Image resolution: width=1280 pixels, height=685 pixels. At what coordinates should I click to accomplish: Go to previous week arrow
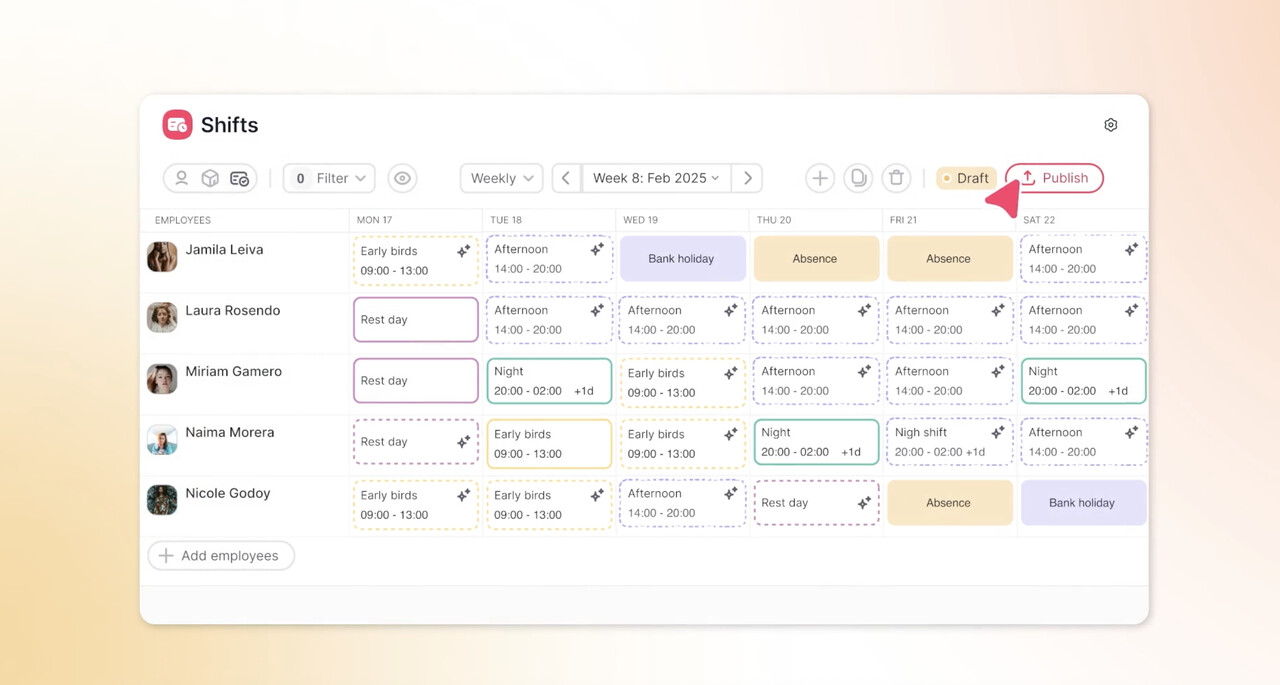point(566,178)
